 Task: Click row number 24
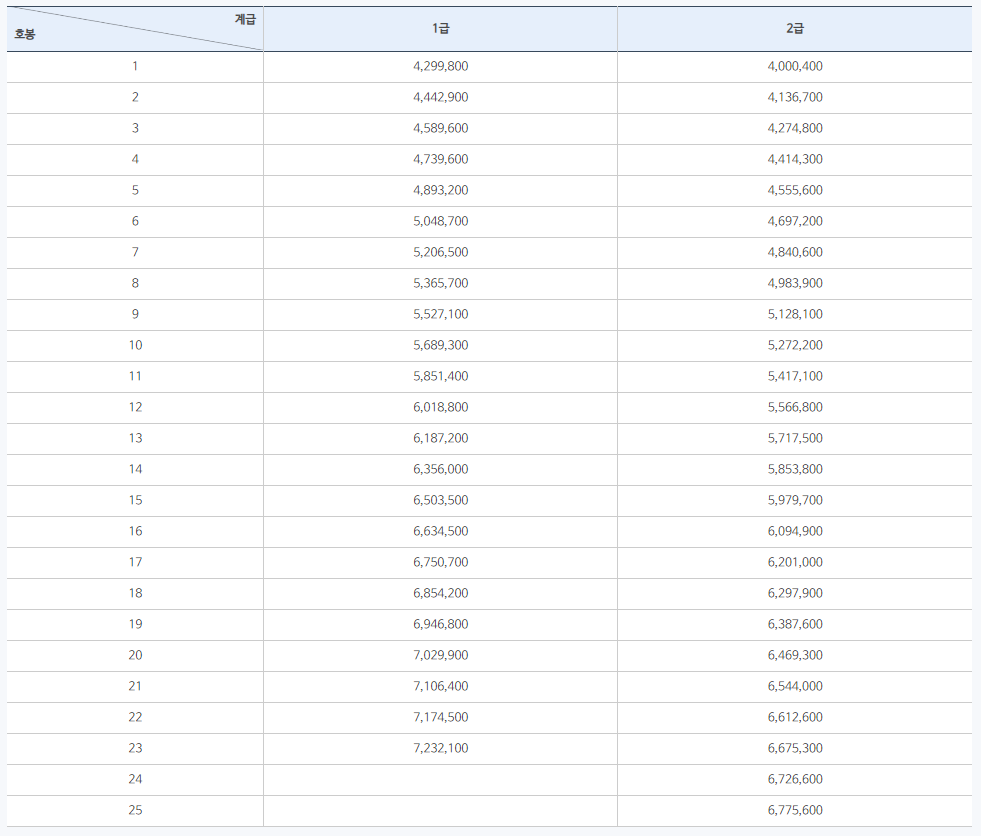coord(135,779)
